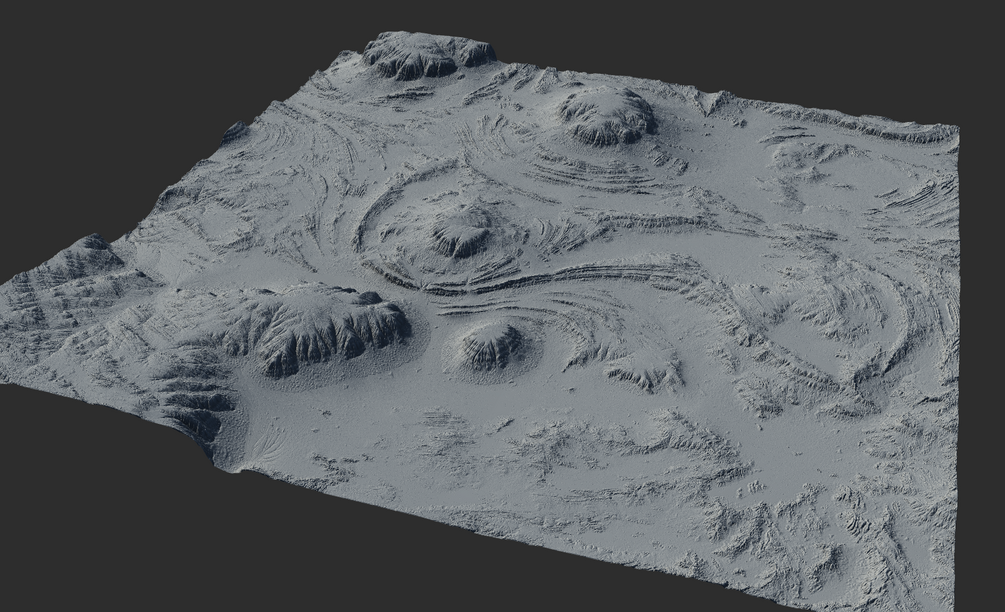The height and width of the screenshot is (612, 1005).
Task: Click the small bump on the far back terrain edge
Action: pos(717,101)
